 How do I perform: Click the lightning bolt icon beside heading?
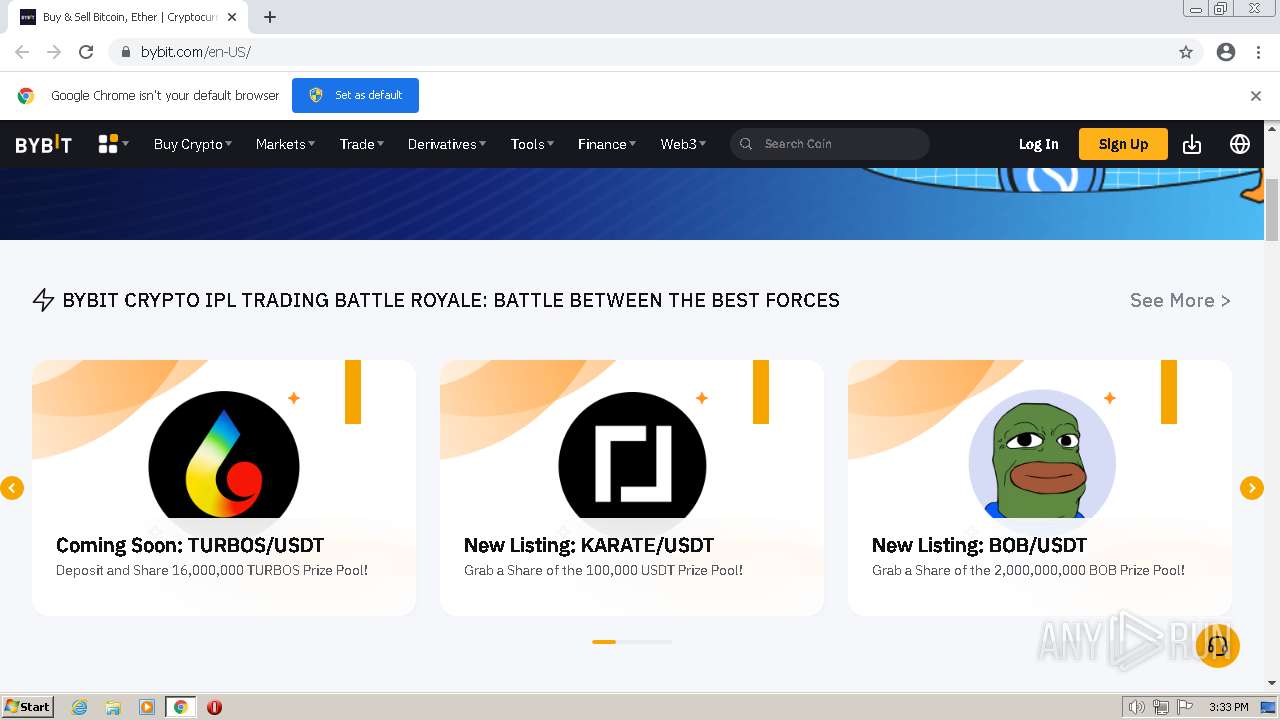click(x=43, y=300)
